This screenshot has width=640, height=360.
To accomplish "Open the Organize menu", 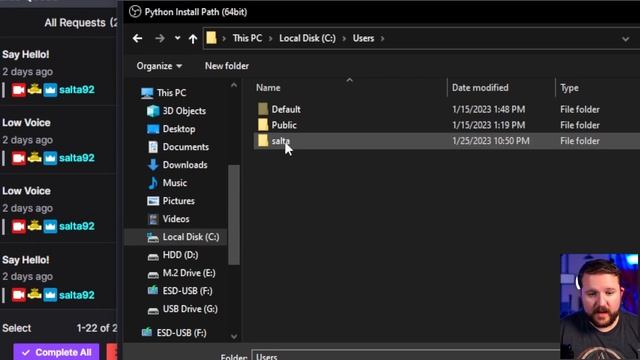I will click(159, 66).
